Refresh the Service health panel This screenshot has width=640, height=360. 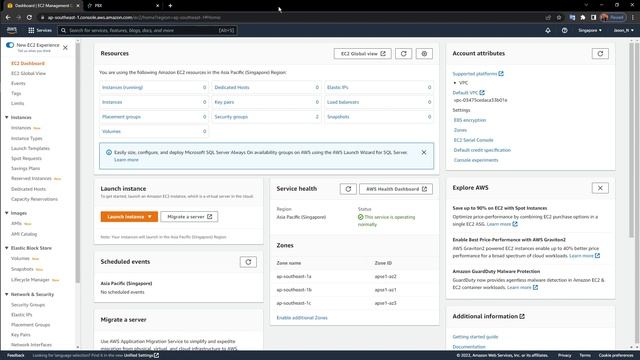click(x=348, y=189)
